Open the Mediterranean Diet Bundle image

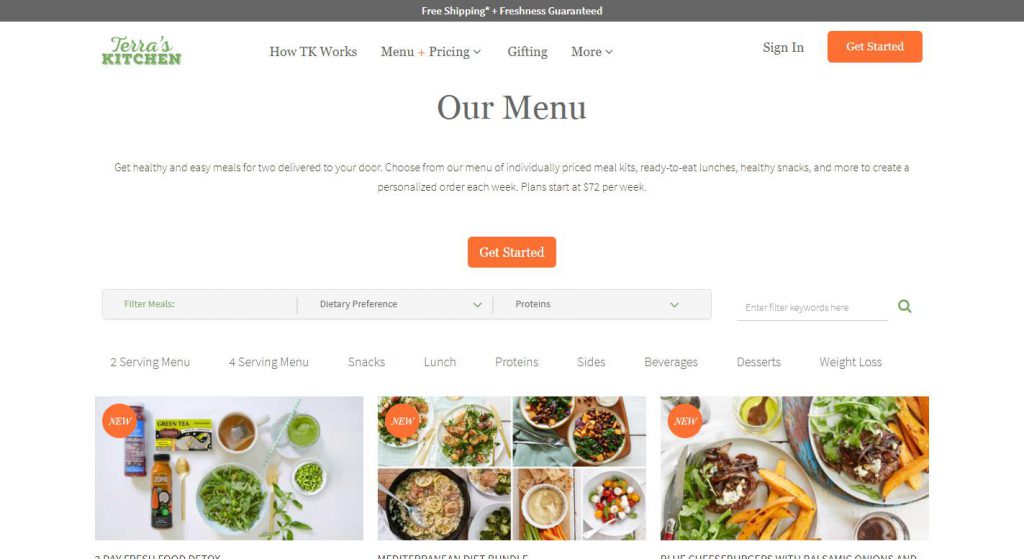pos(511,468)
